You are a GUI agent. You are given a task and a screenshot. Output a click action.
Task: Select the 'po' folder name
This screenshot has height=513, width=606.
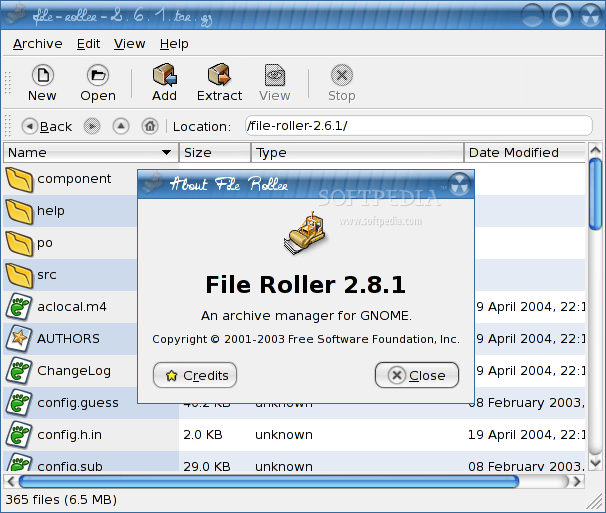45,243
